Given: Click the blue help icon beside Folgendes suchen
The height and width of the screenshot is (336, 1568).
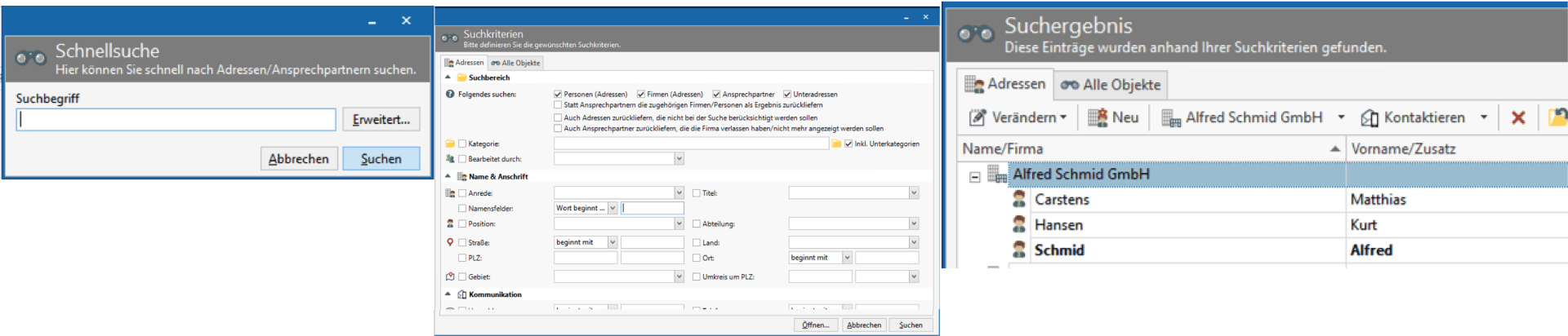Looking at the screenshot, I should point(450,94).
